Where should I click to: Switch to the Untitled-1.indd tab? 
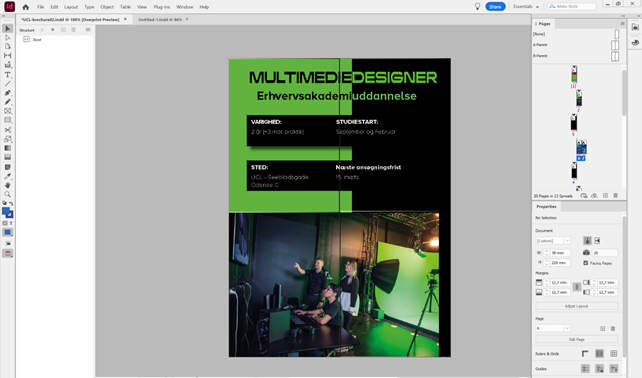160,19
